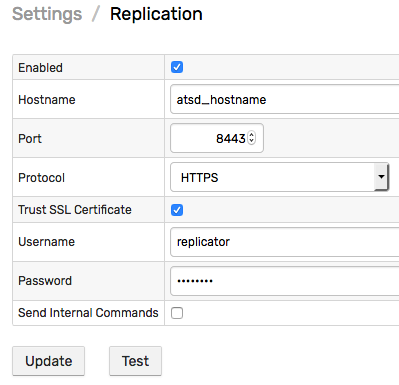Click into the Password field

tap(285, 281)
